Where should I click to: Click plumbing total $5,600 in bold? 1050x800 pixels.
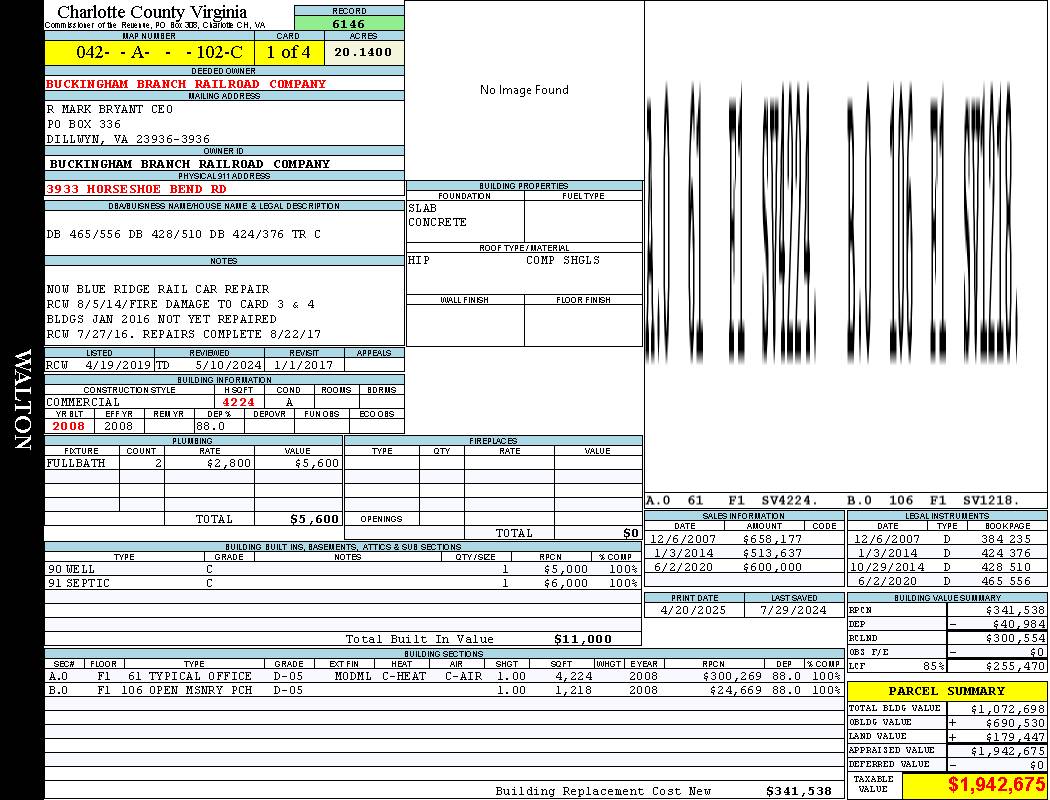tap(314, 519)
